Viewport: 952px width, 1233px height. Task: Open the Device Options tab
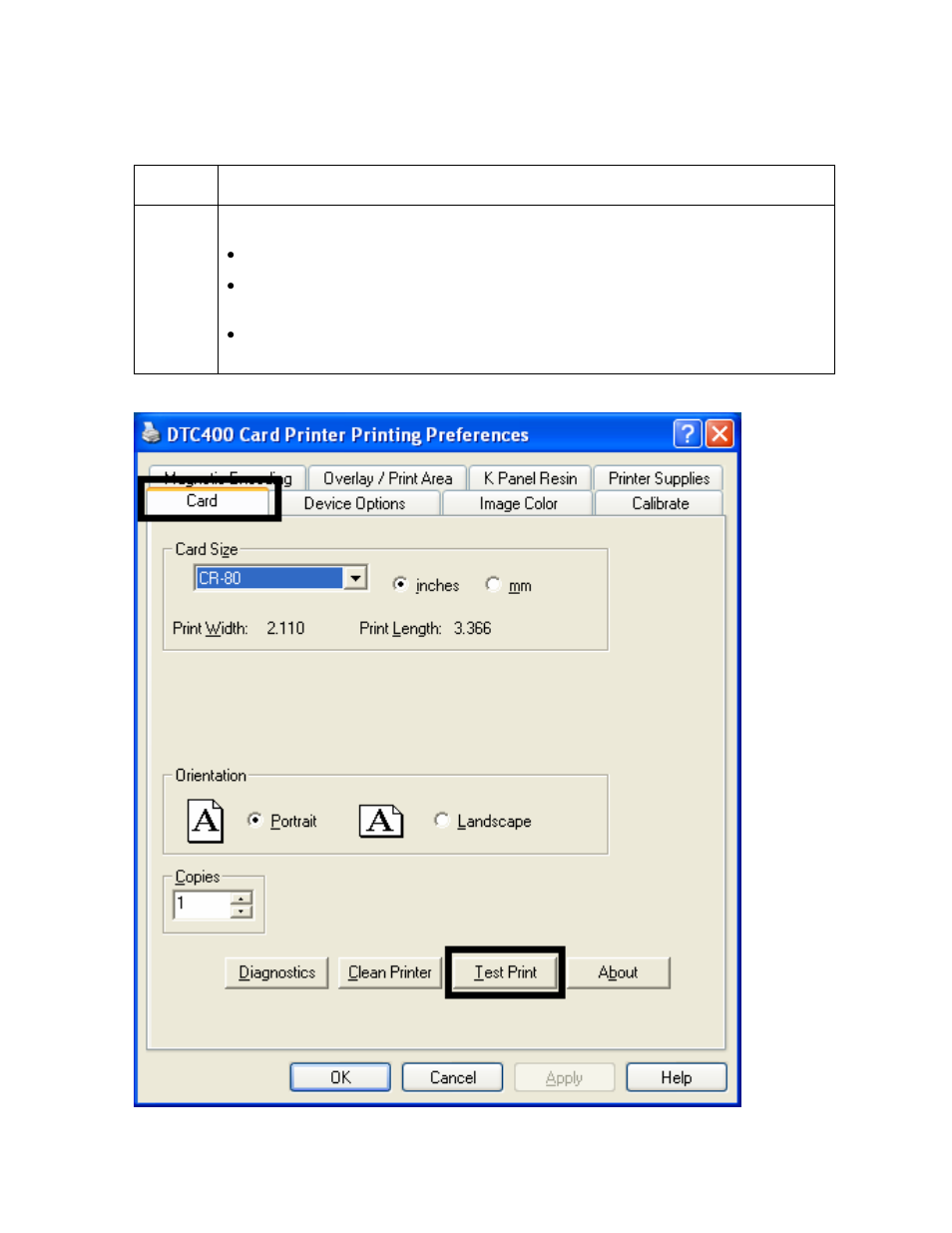(x=354, y=503)
